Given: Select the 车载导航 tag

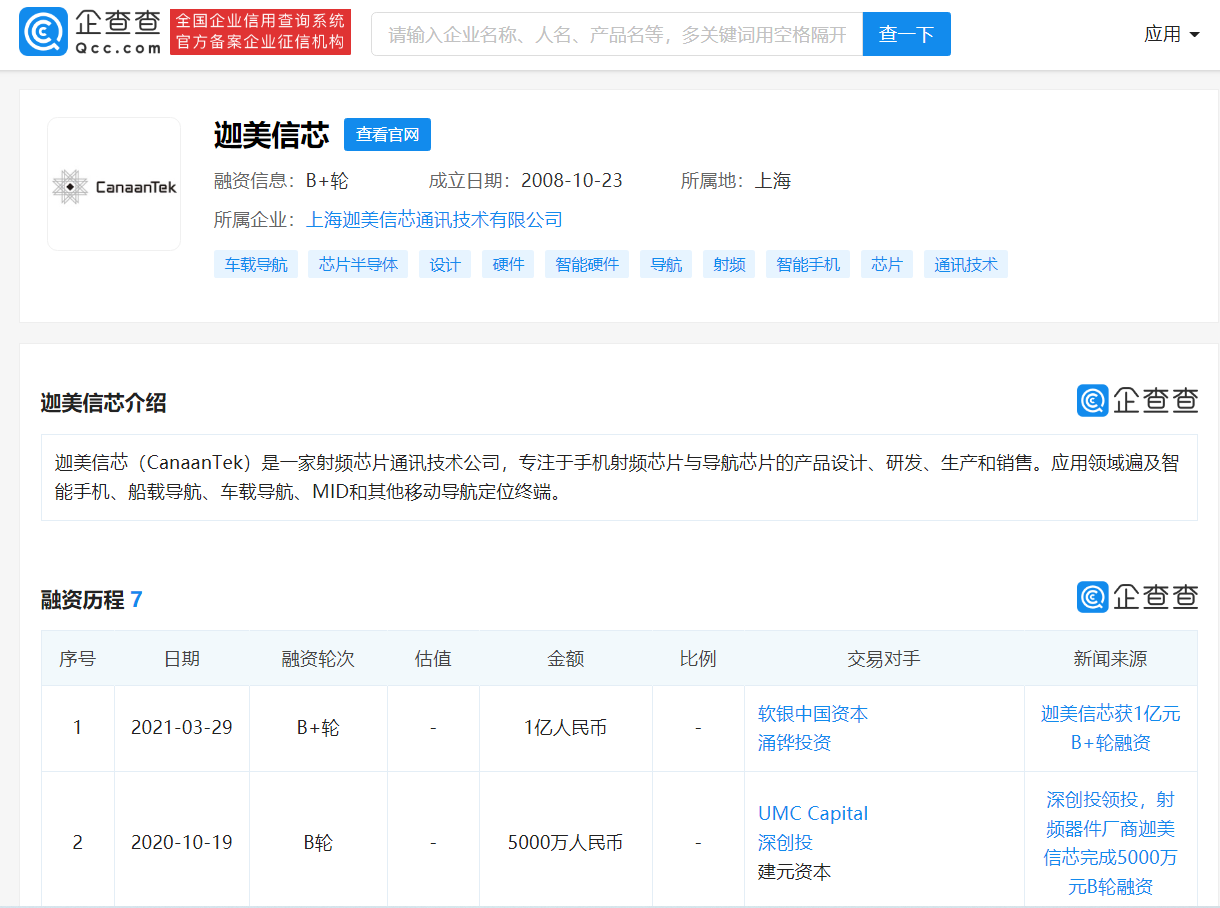Looking at the screenshot, I should [256, 264].
